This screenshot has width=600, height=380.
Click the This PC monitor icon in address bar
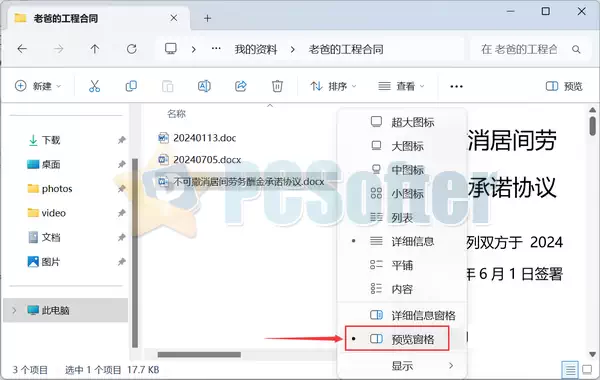(x=171, y=49)
